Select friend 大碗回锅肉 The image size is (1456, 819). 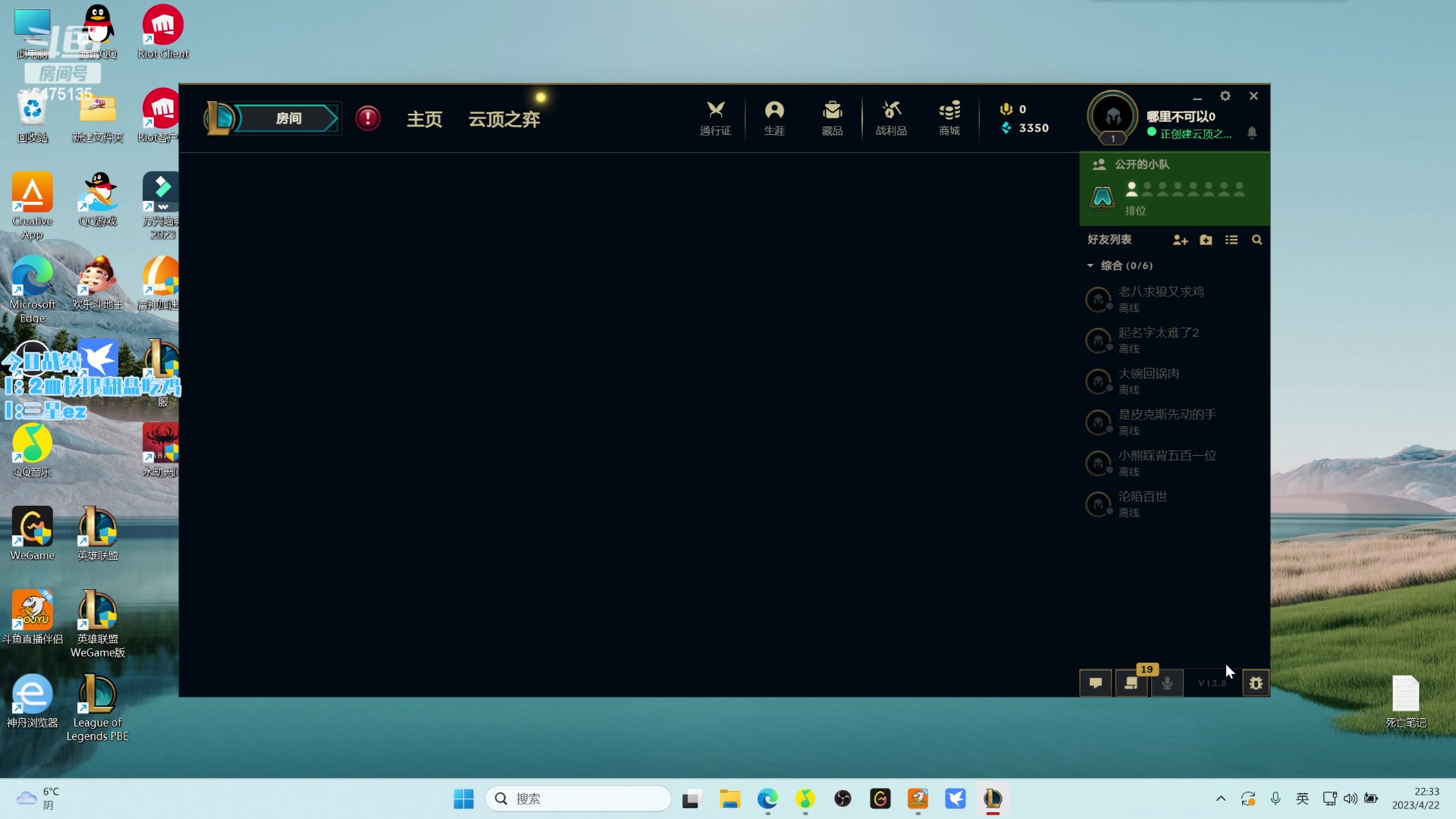[x=1175, y=381]
